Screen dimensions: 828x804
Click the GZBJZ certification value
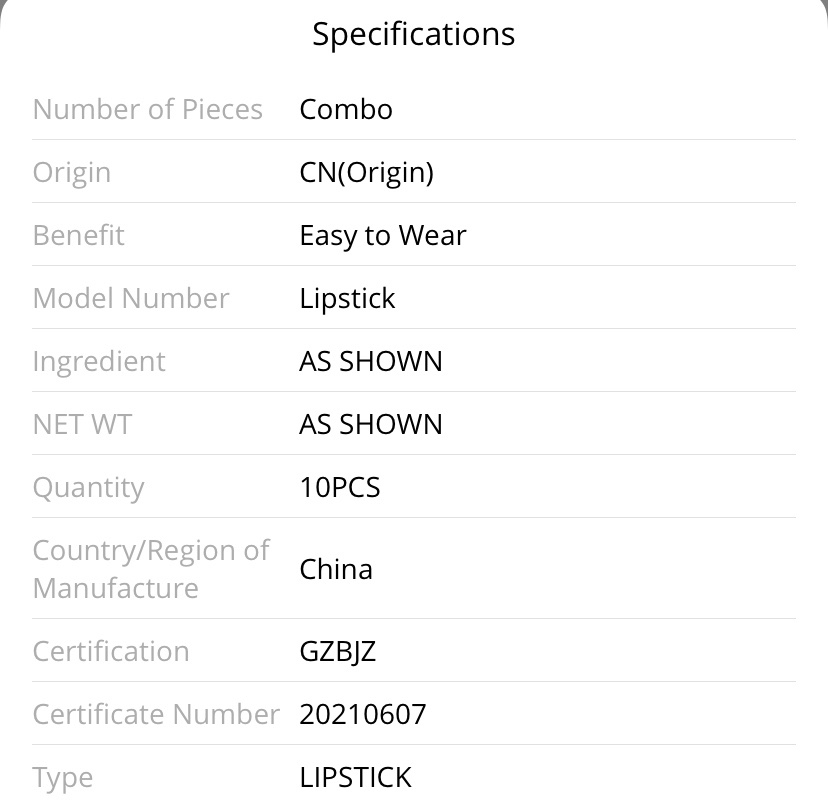(337, 652)
